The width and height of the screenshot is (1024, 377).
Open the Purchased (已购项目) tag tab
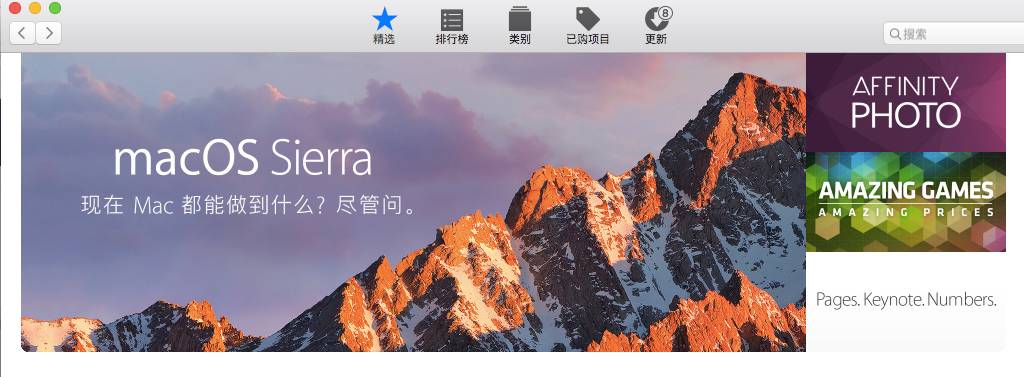pyautogui.click(x=588, y=26)
